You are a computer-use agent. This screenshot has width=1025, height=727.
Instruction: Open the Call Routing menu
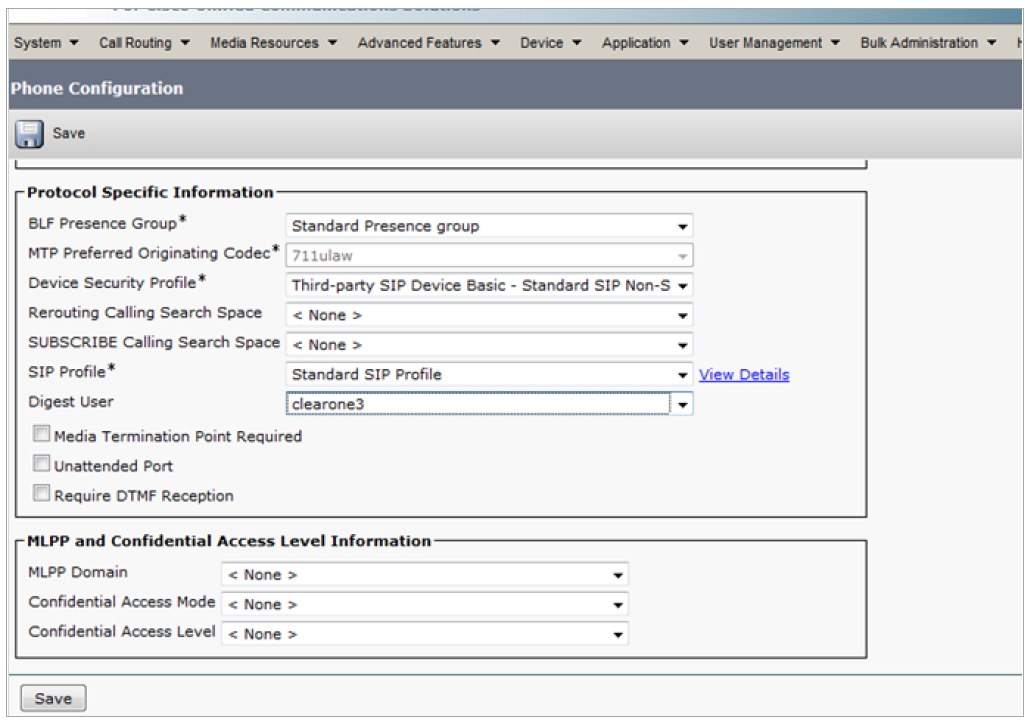coord(144,43)
